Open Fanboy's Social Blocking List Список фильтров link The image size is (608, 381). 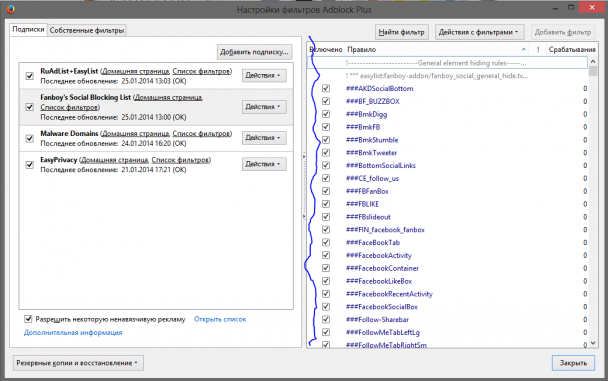tap(69, 107)
